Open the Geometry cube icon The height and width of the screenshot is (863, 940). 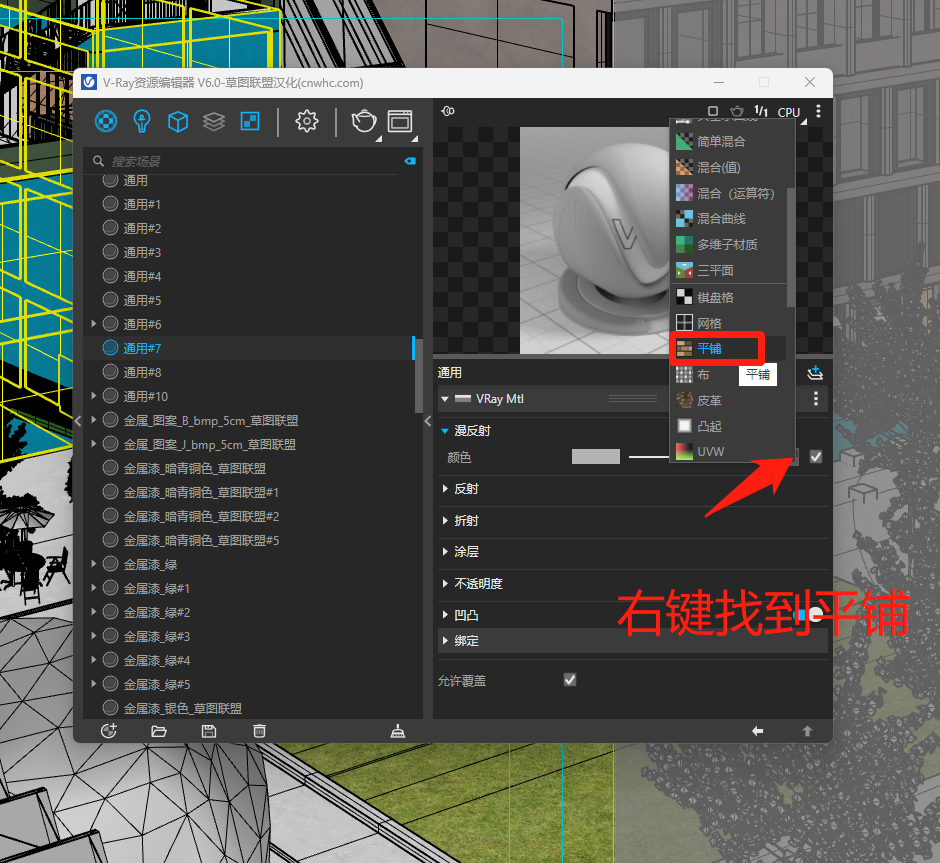[178, 122]
